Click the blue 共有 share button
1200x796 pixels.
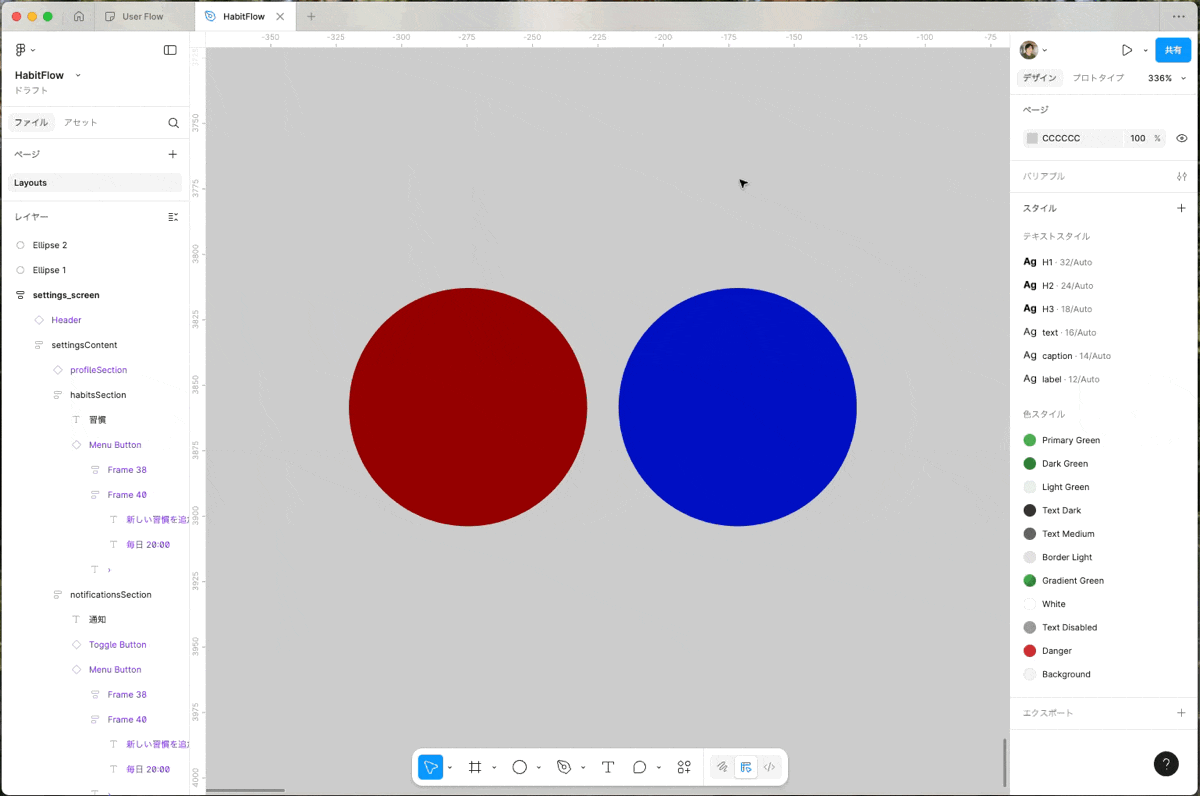[1173, 48]
